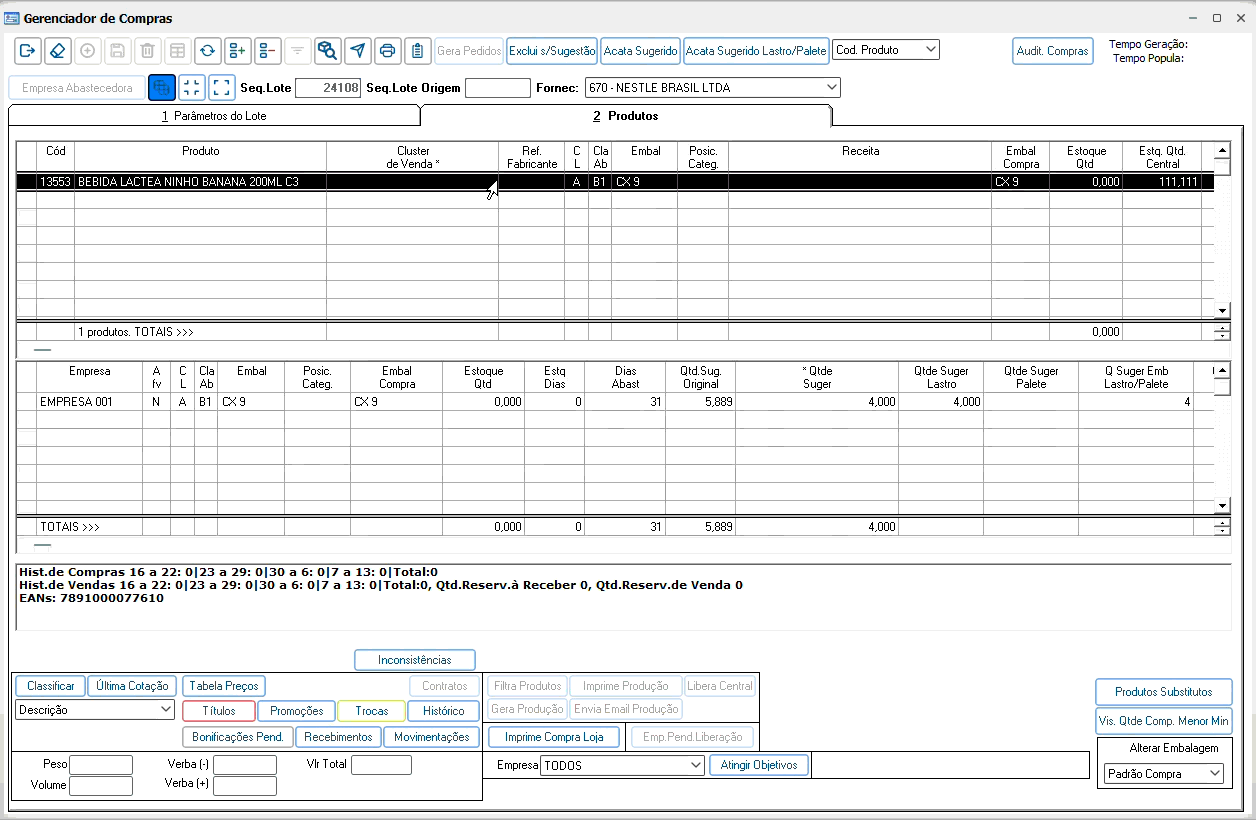Click the Peso input field
This screenshot has width=1256, height=820.
[x=101, y=765]
